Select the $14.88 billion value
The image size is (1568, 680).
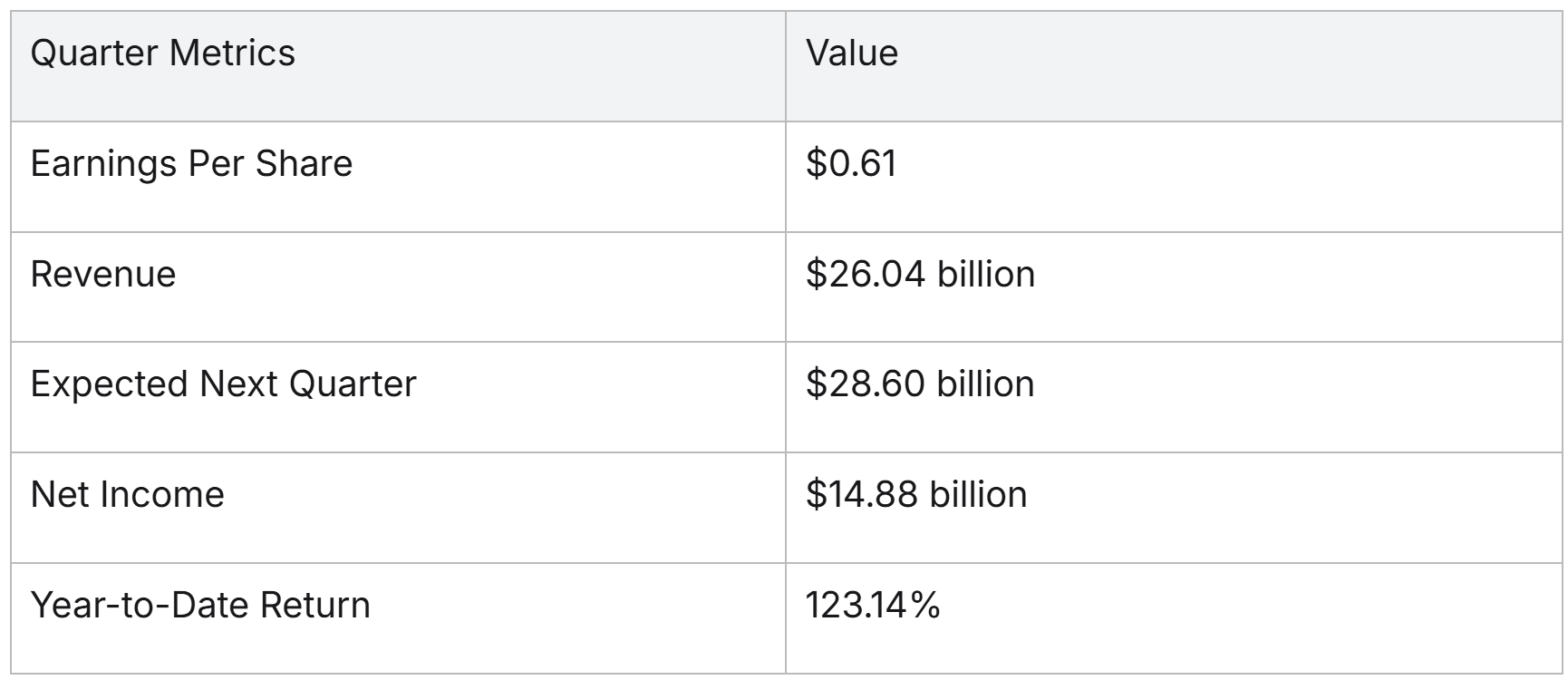click(916, 495)
